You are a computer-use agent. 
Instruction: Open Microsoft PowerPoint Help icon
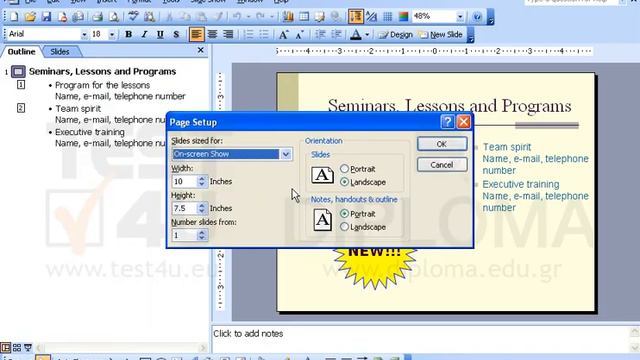[x=477, y=17]
